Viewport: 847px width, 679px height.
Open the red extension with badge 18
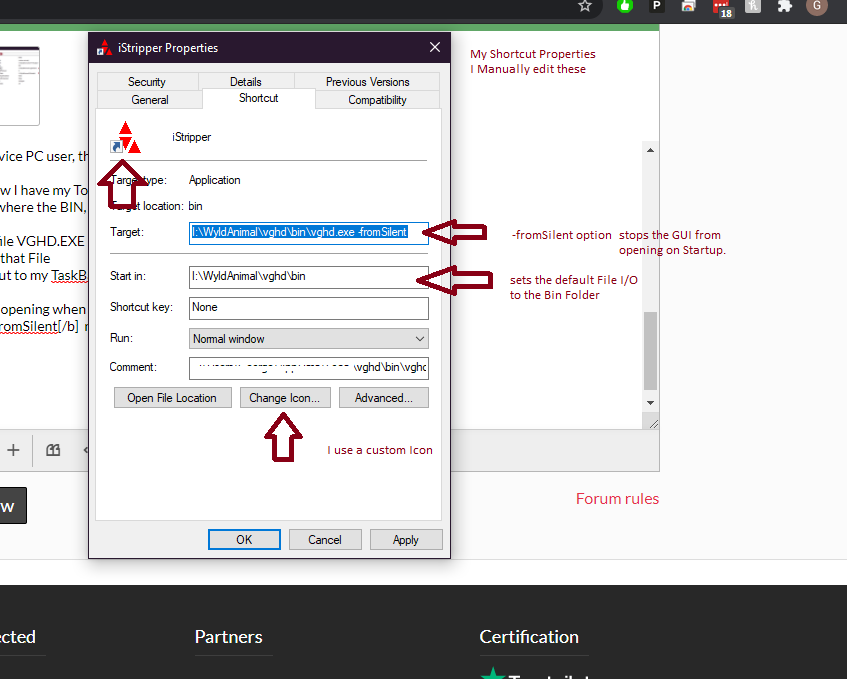(722, 8)
